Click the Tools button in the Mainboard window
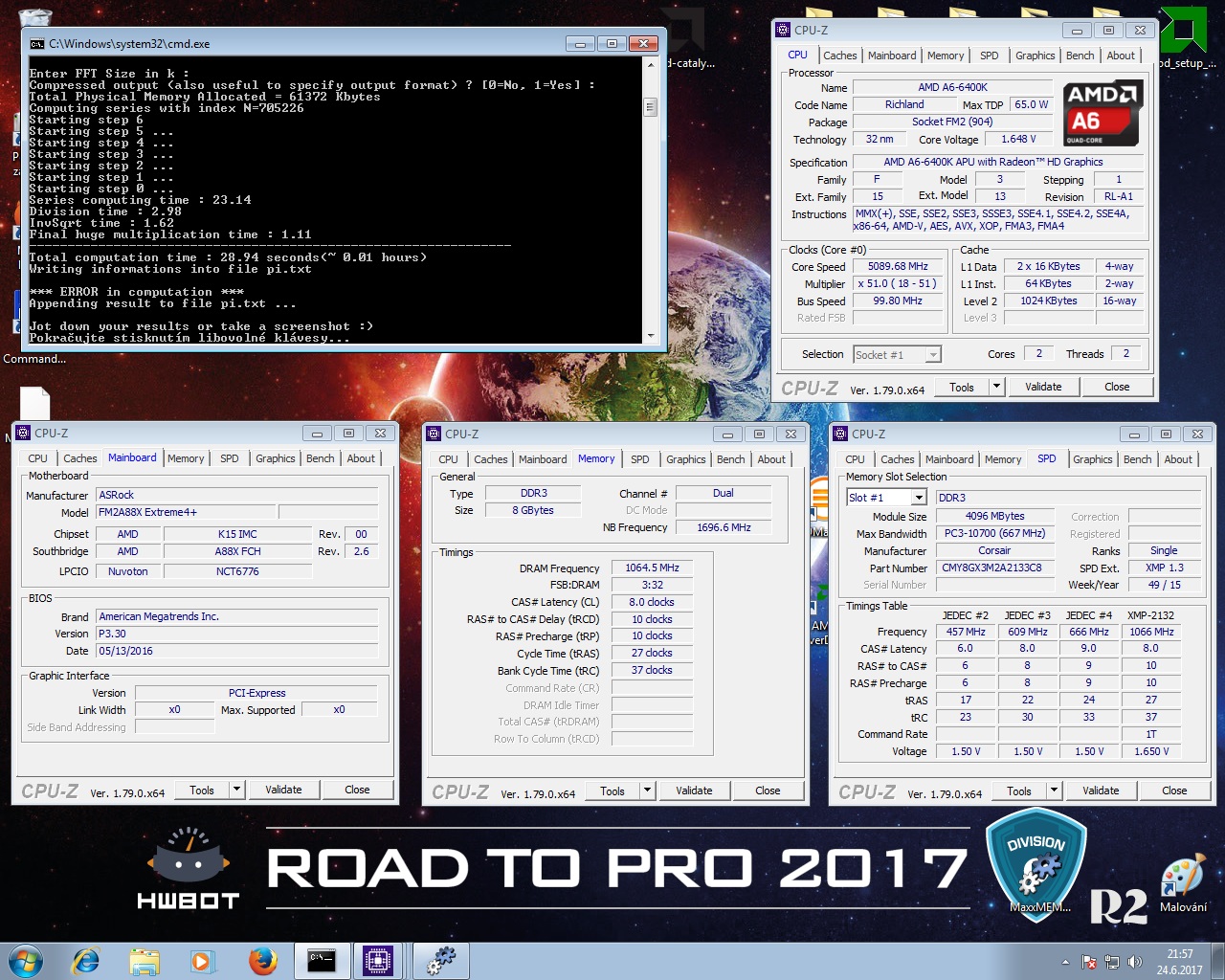Image resolution: width=1225 pixels, height=980 pixels. (x=202, y=790)
